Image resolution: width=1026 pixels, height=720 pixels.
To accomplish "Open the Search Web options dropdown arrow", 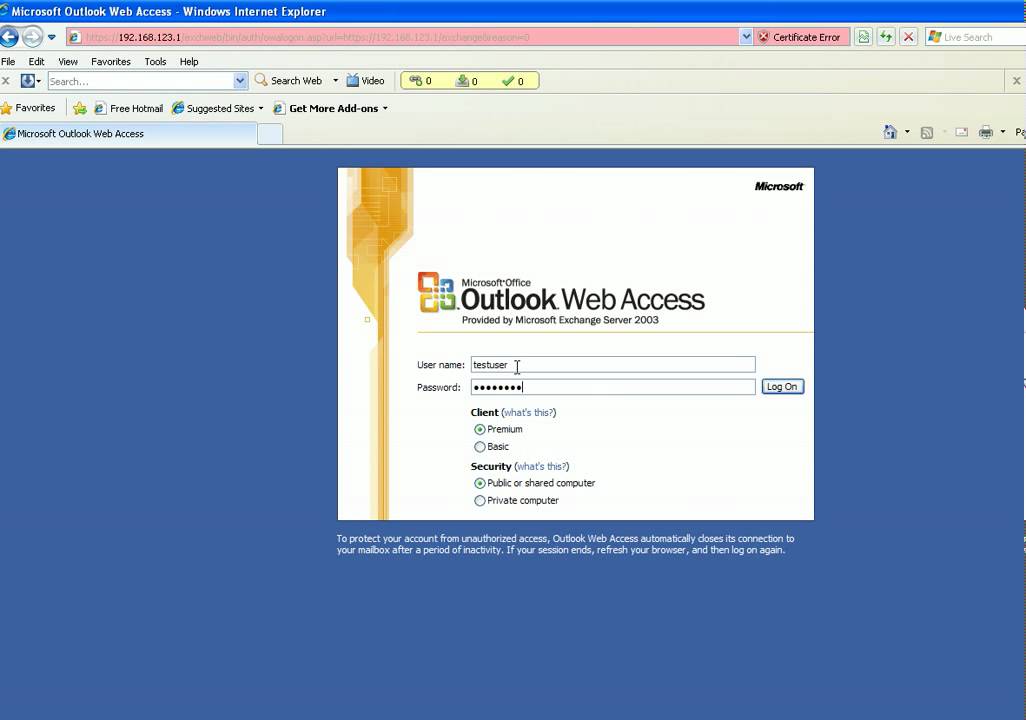I will pyautogui.click(x=336, y=81).
